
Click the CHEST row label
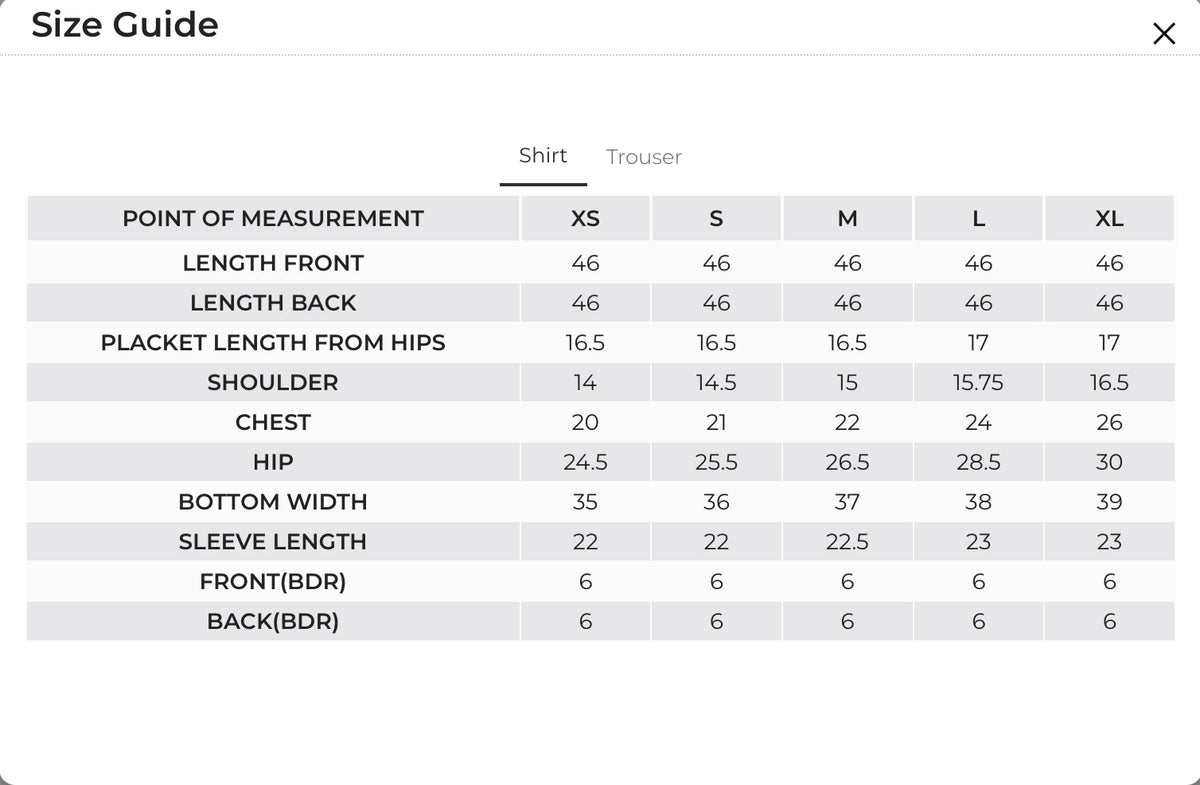(273, 423)
